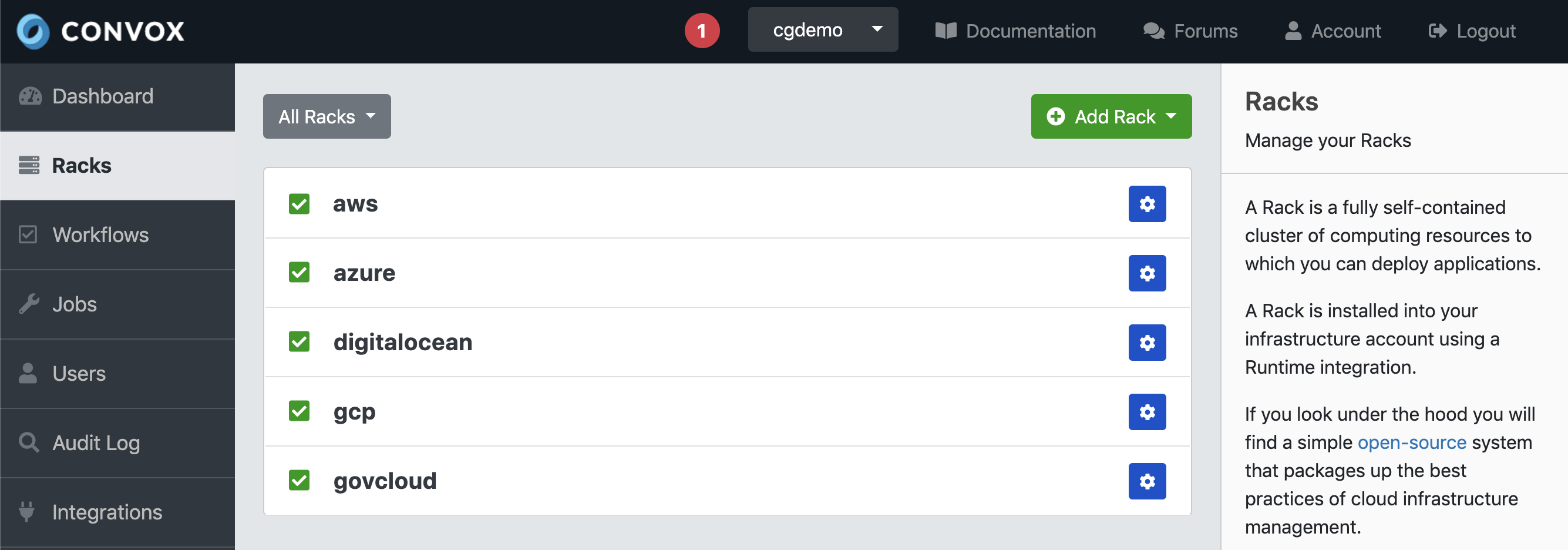The height and width of the screenshot is (550, 1568).
Task: Toggle the govcloud rack checkbox
Action: point(299,481)
